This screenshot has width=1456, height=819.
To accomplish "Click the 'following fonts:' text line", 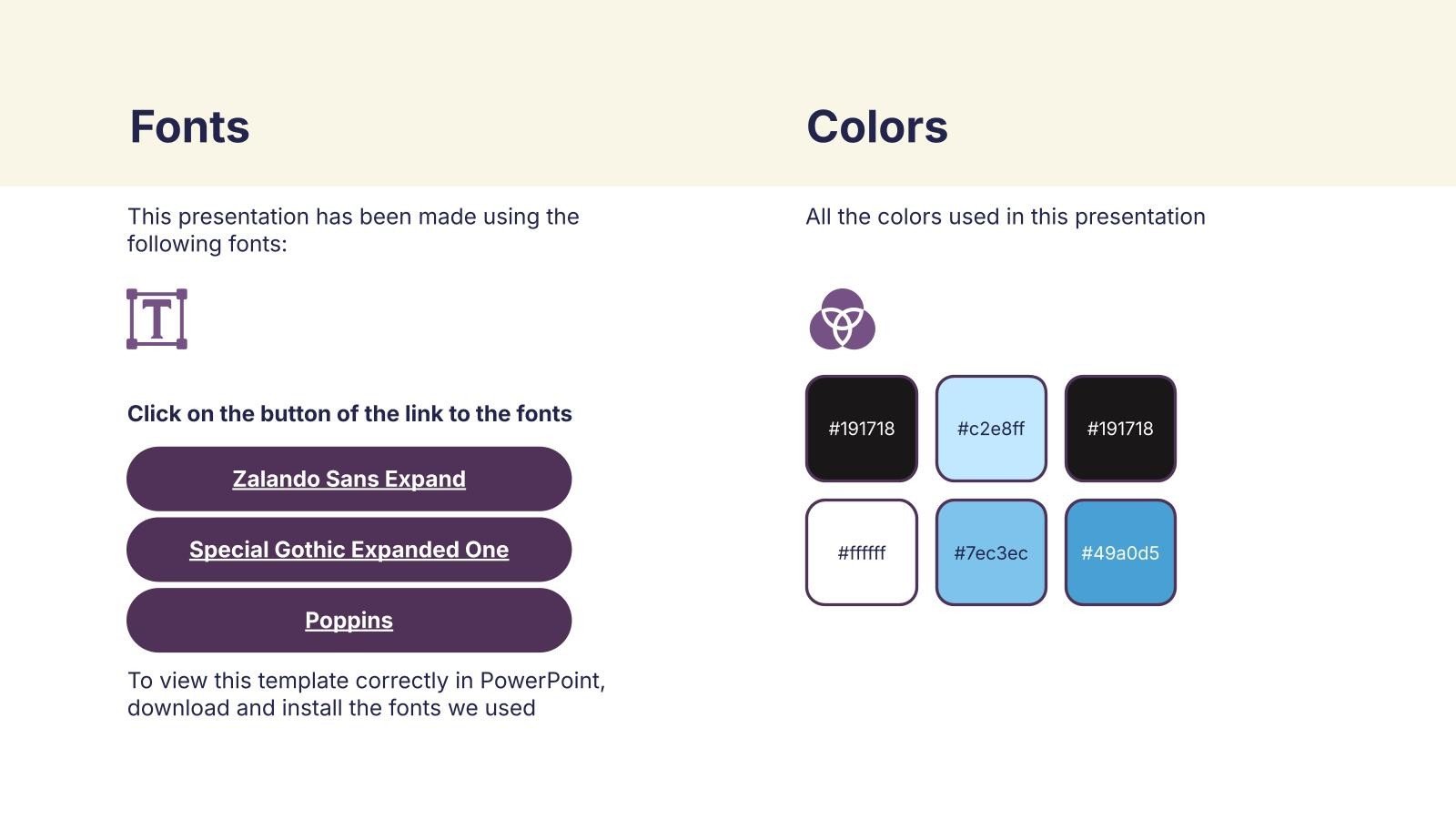I will (x=207, y=244).
